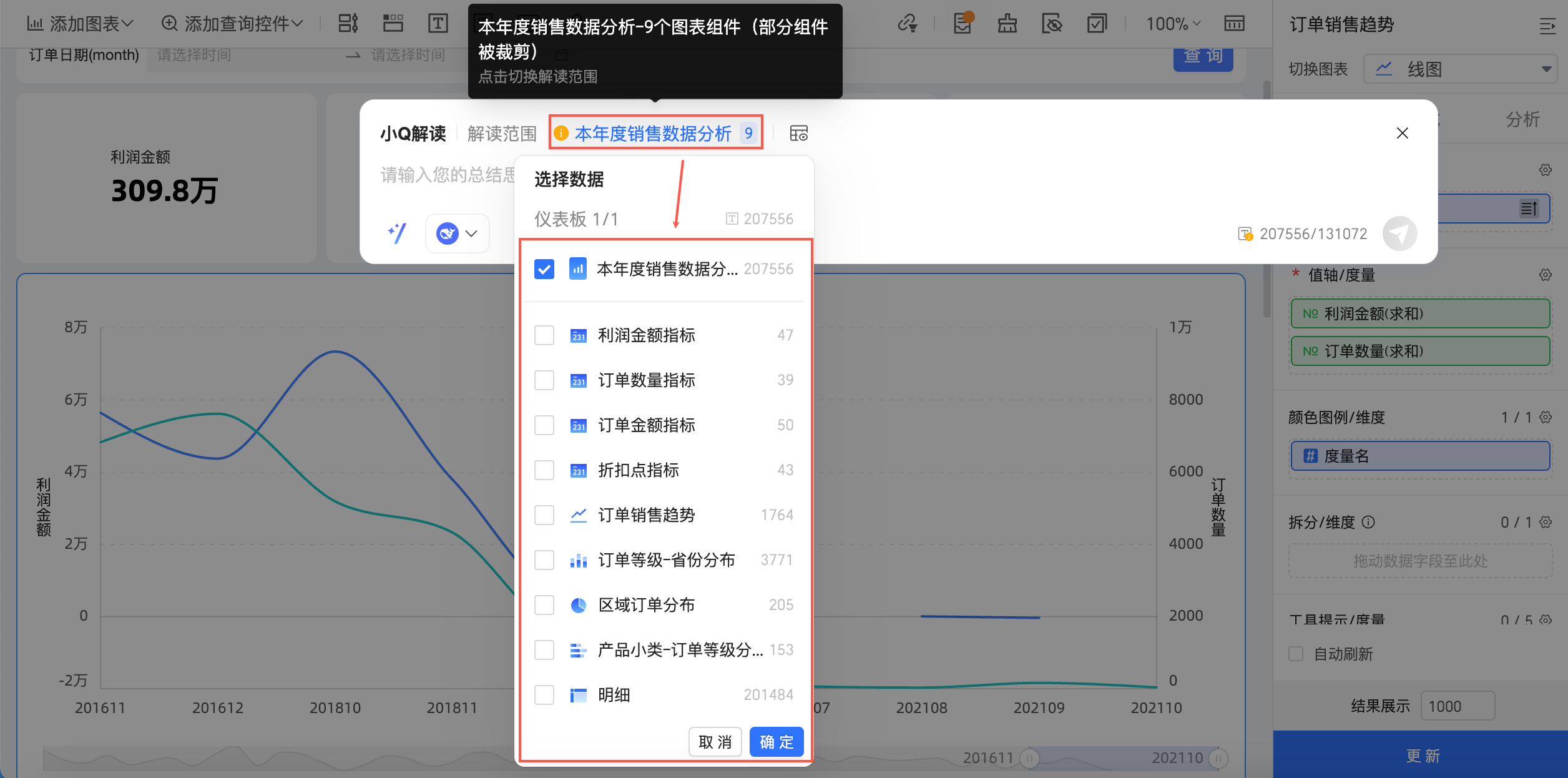Click the data table settings icon beside 解读范围
This screenshot has width=1568, height=778.
pos(798,133)
